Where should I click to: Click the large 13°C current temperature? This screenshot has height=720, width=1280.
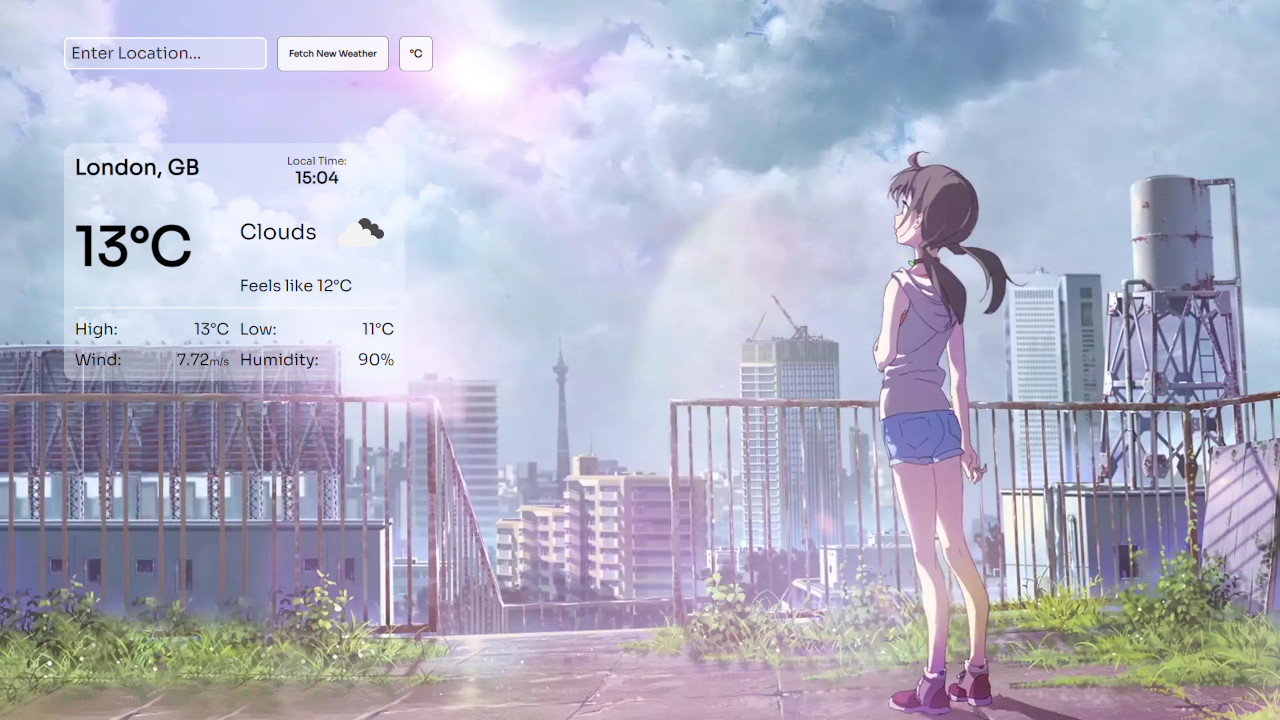133,246
